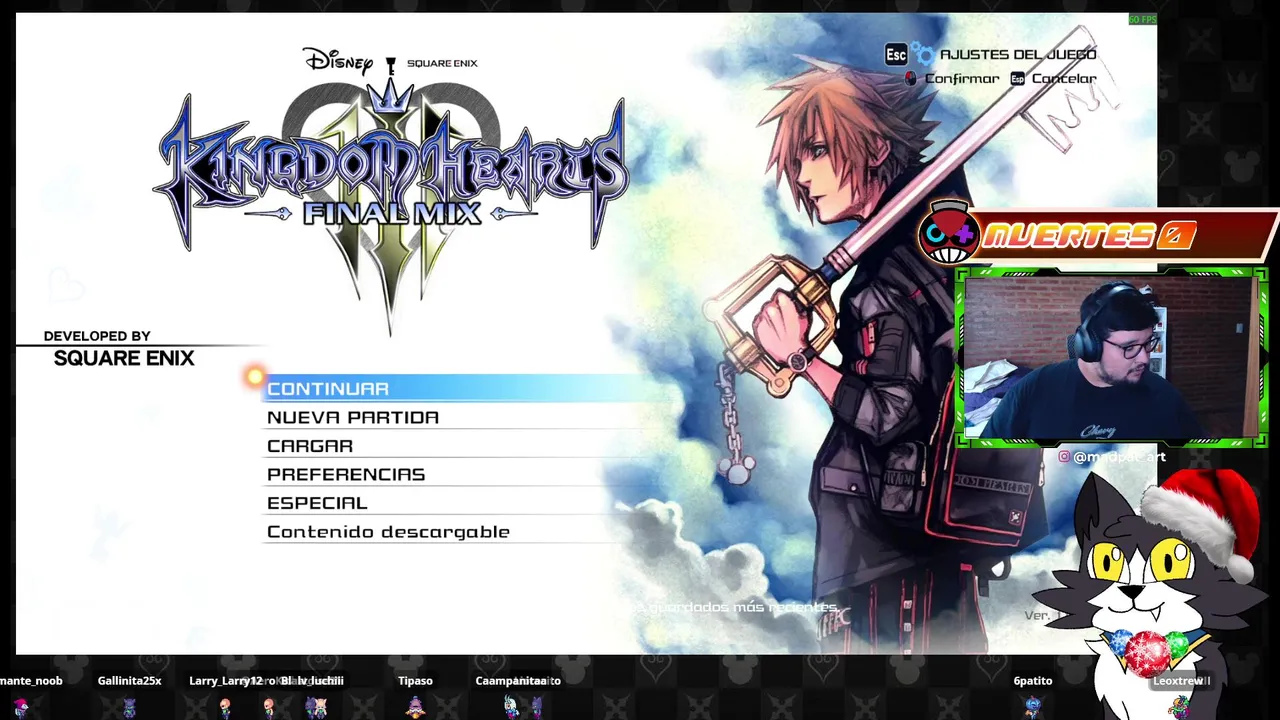
Task: Open AJUSTES DEL JUEGO label
Action: point(1018,54)
